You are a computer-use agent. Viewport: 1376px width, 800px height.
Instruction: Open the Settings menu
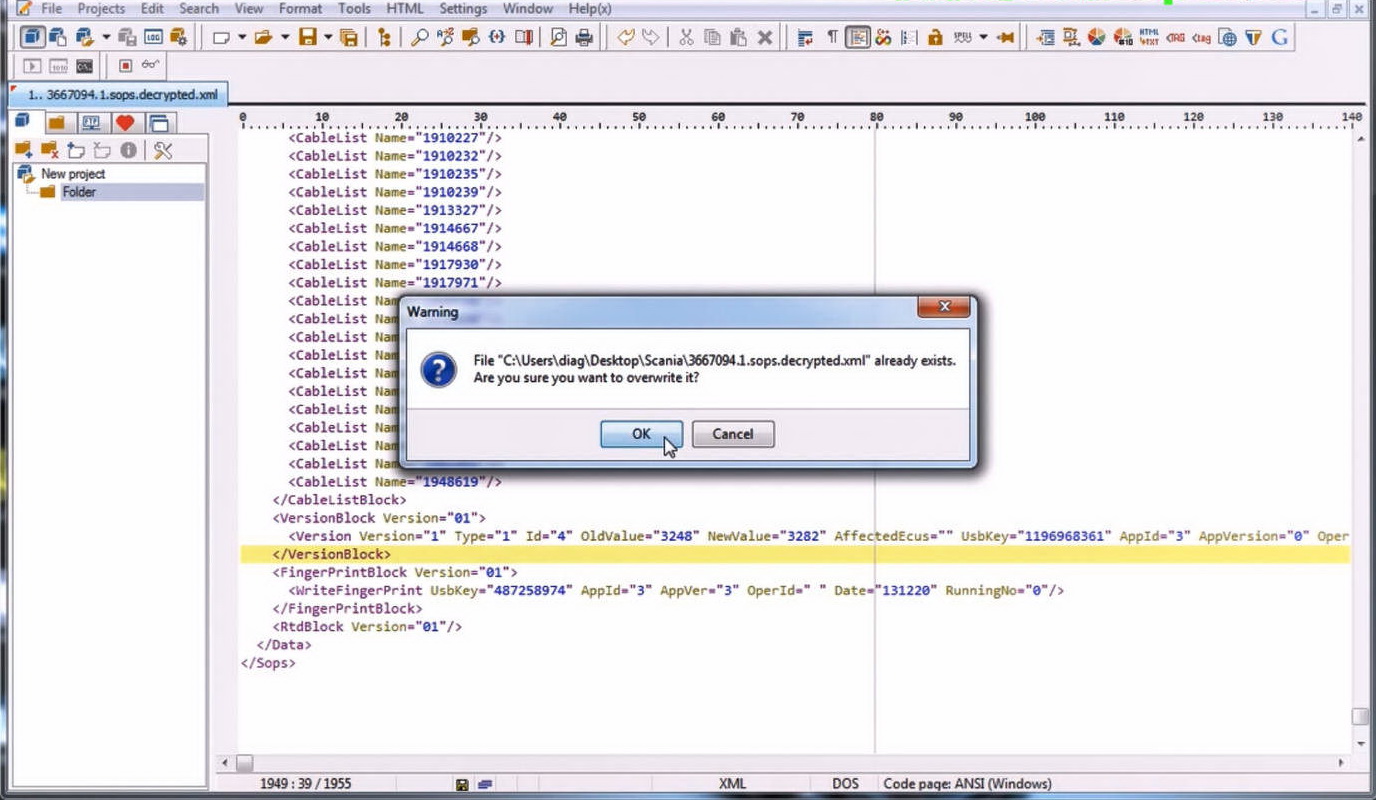point(463,8)
